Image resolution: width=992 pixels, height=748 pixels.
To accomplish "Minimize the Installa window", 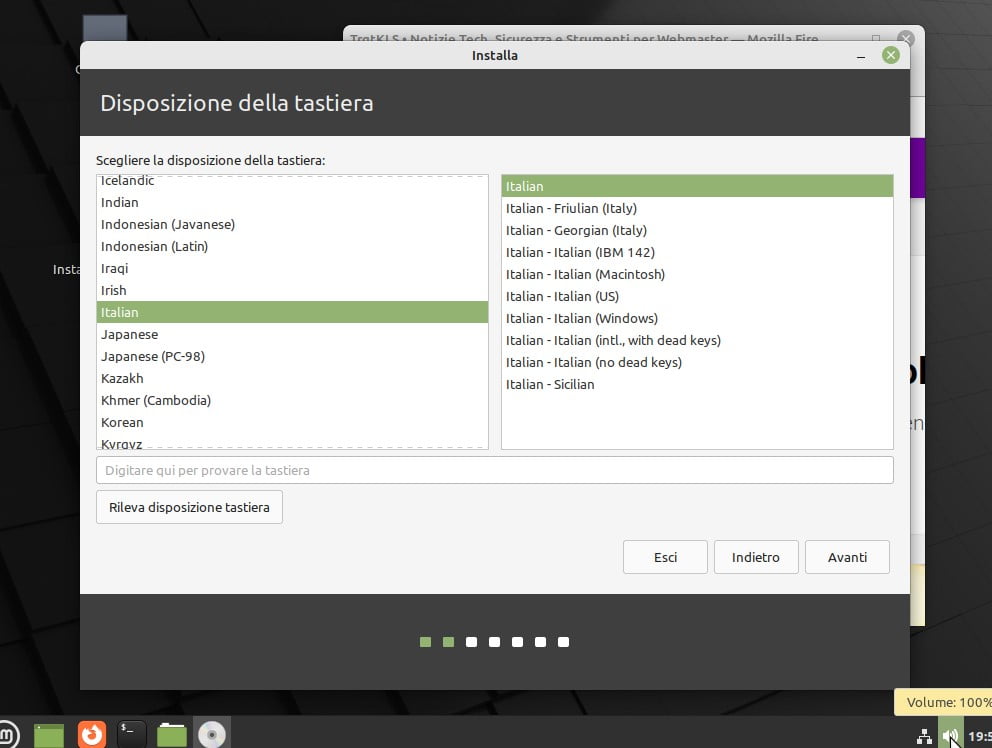I will (x=861, y=56).
